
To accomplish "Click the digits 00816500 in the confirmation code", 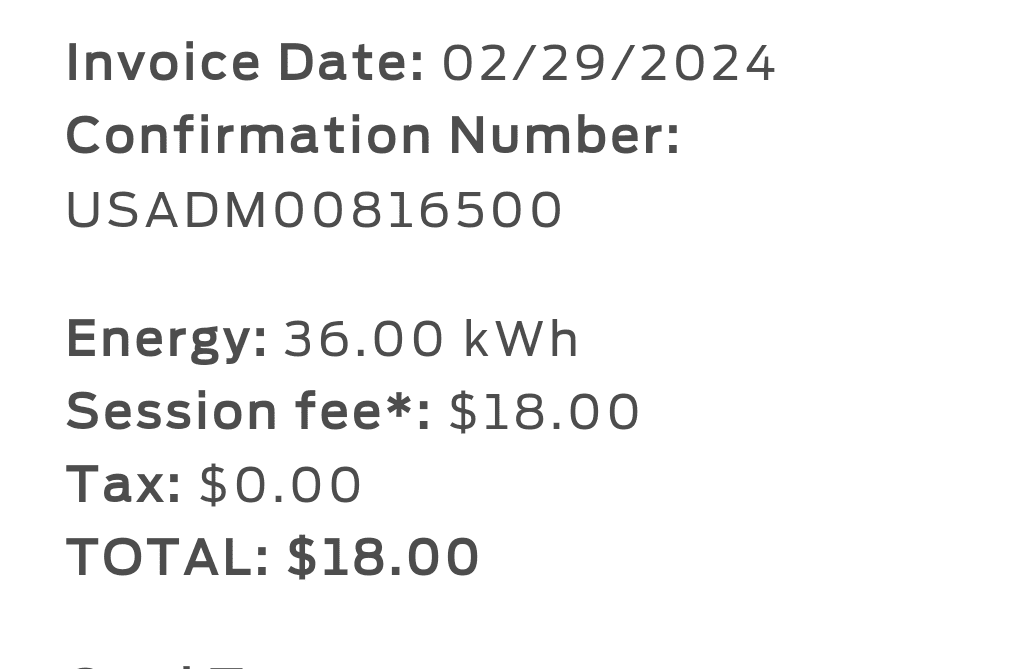I will 418,211.
